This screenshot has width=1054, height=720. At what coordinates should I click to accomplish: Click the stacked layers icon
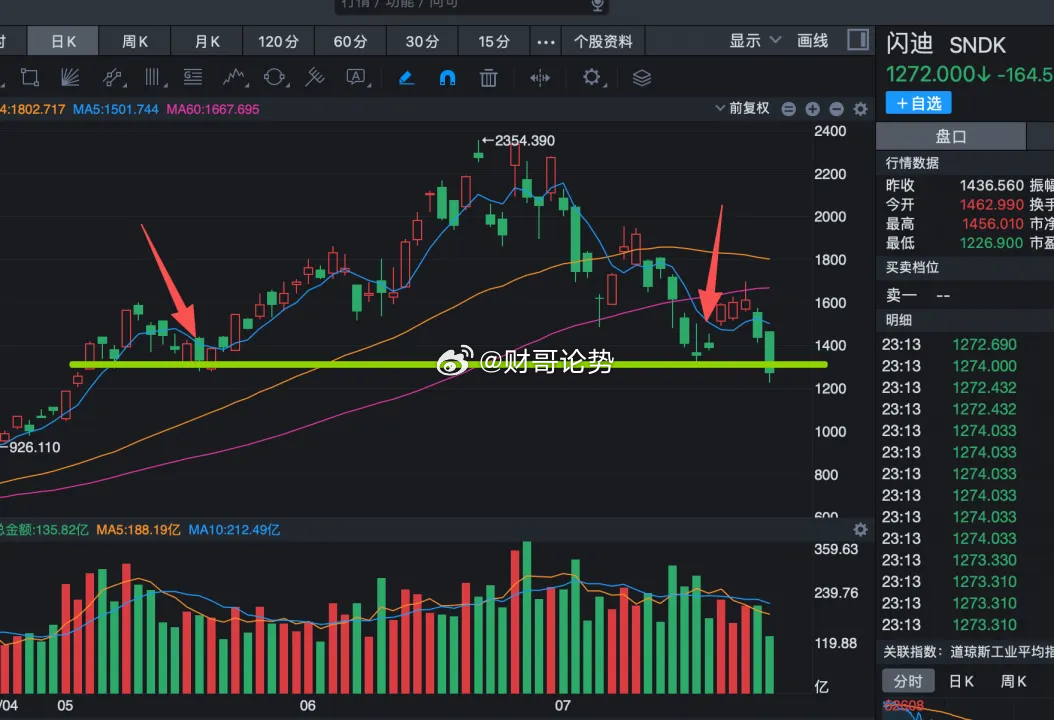pos(642,78)
